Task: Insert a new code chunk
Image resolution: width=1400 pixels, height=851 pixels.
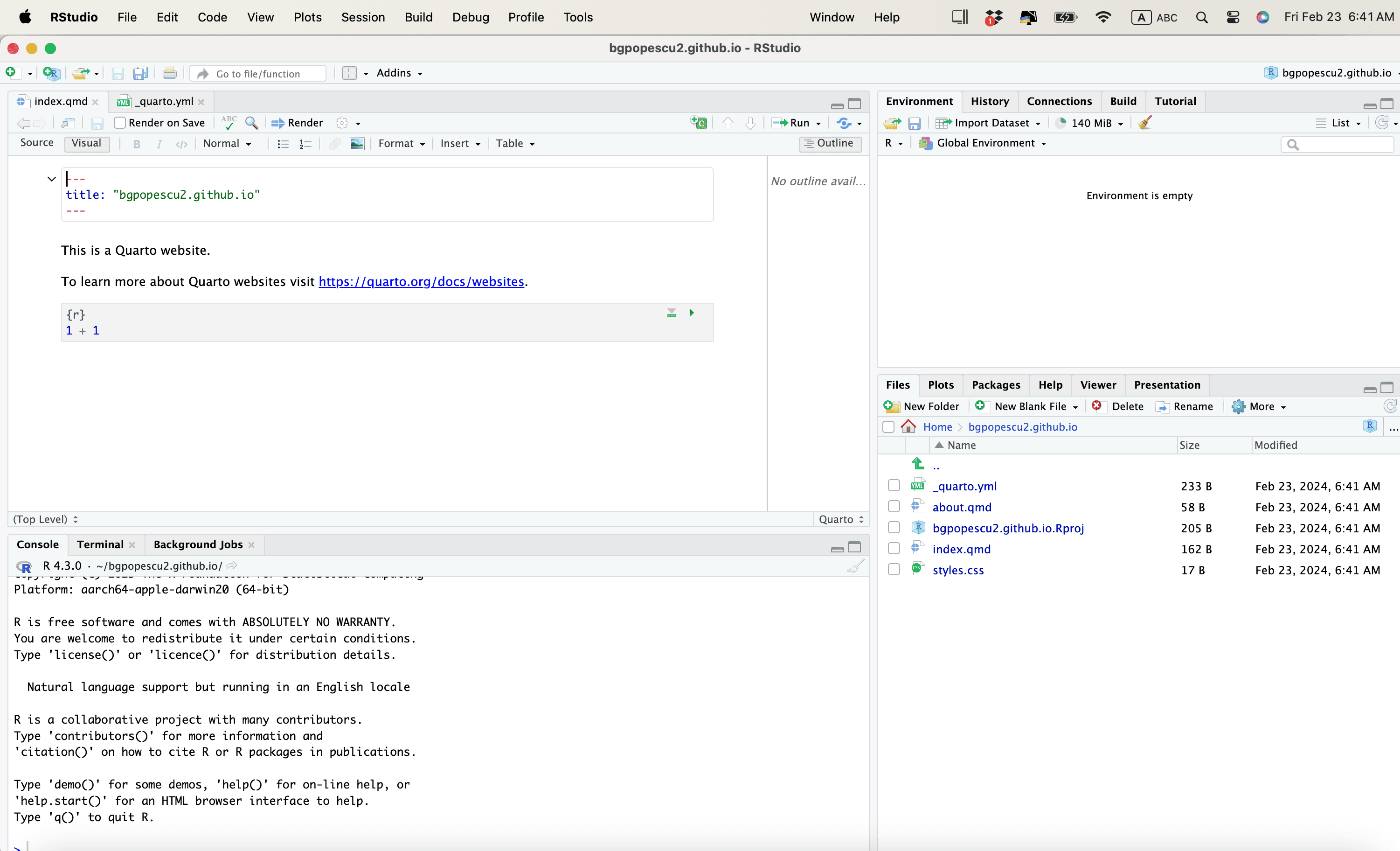Action: pos(698,123)
